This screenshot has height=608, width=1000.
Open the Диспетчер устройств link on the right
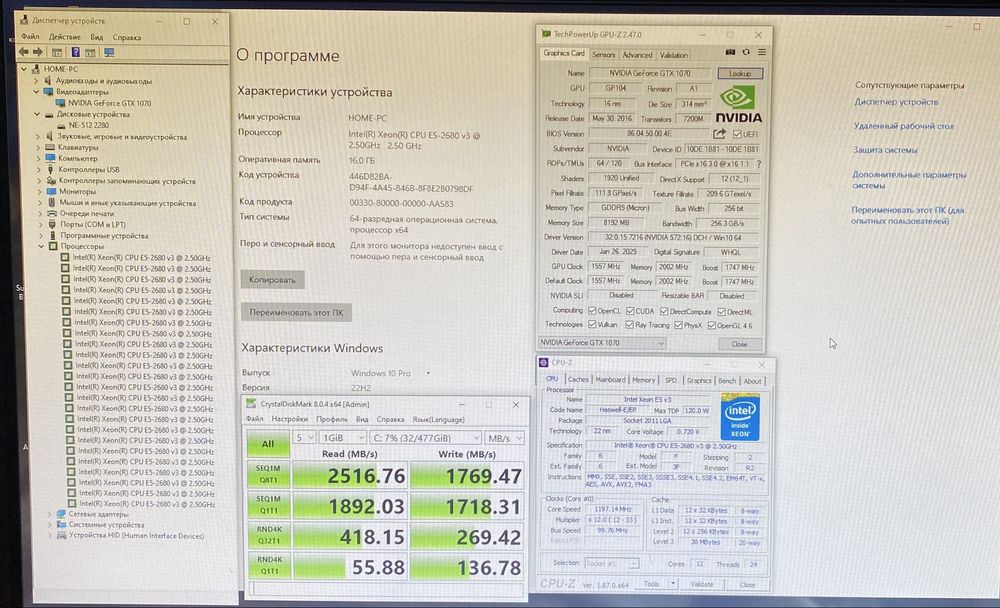tap(896, 102)
